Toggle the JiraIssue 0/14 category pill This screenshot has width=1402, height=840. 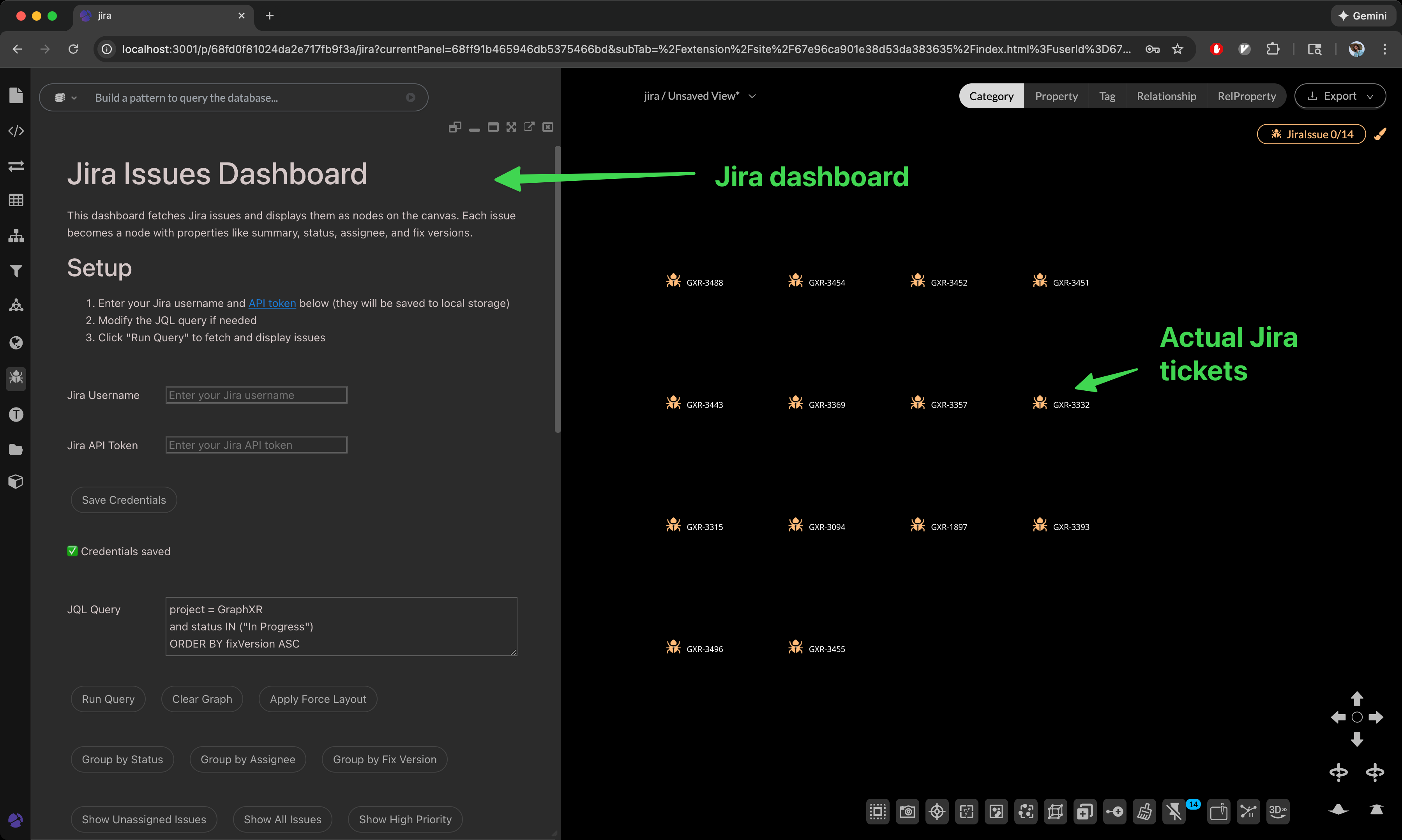click(1312, 134)
